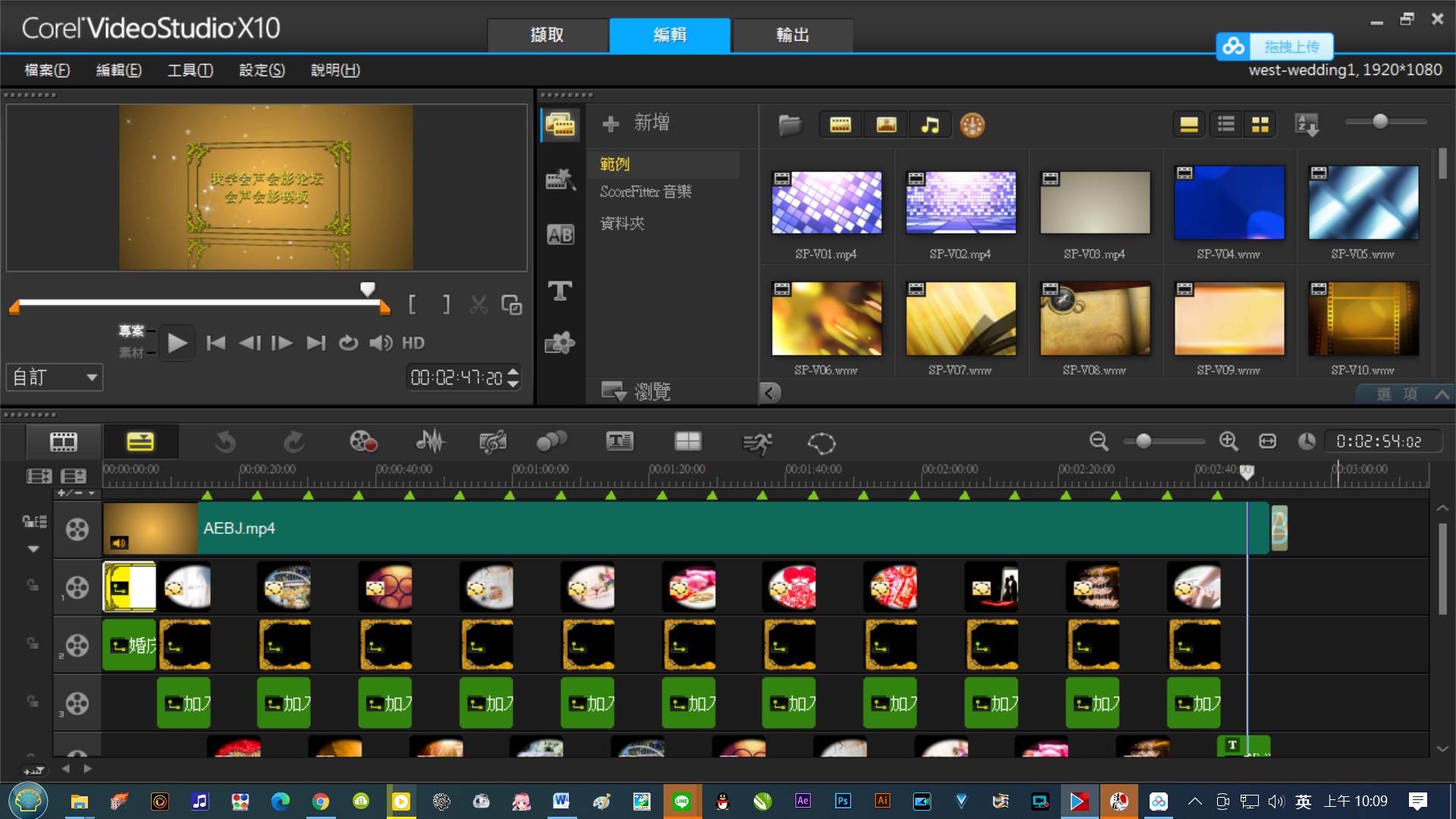Open the Subtitle Editor

click(x=620, y=441)
